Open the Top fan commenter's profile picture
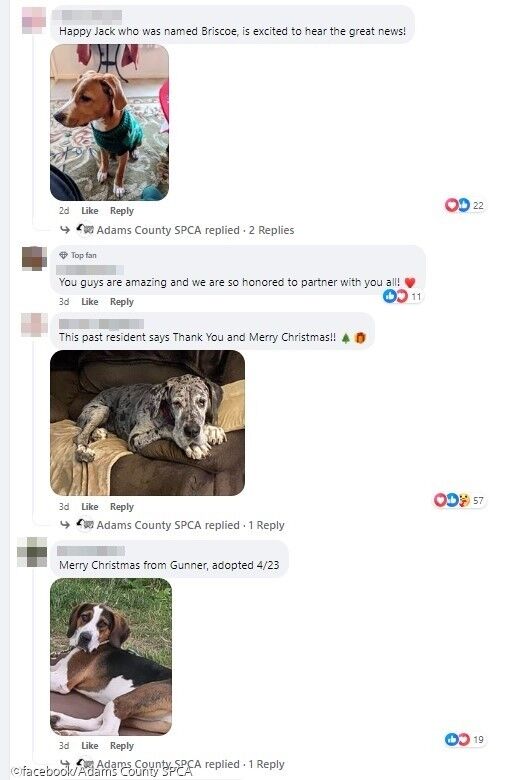The image size is (517, 780). click(34, 258)
